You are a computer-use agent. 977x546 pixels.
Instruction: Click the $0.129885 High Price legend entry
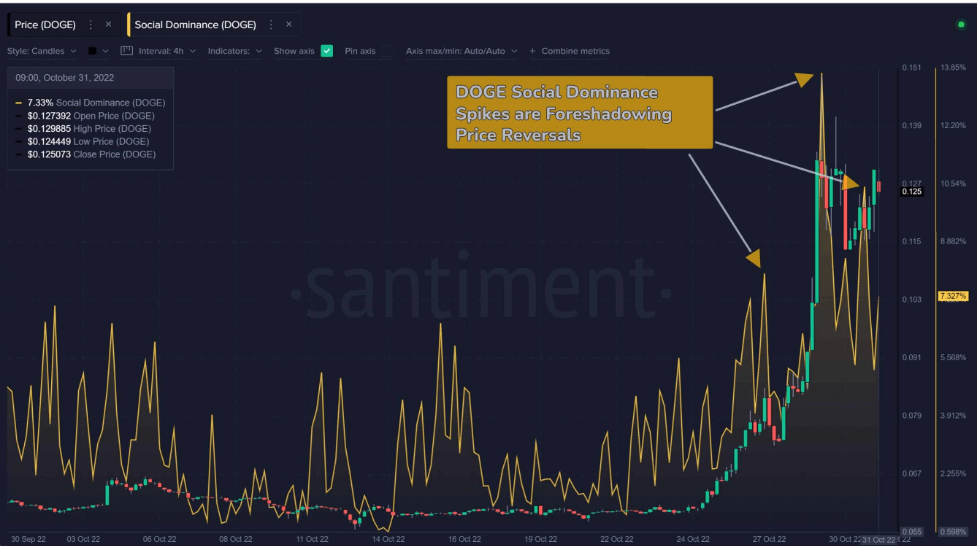click(83, 129)
